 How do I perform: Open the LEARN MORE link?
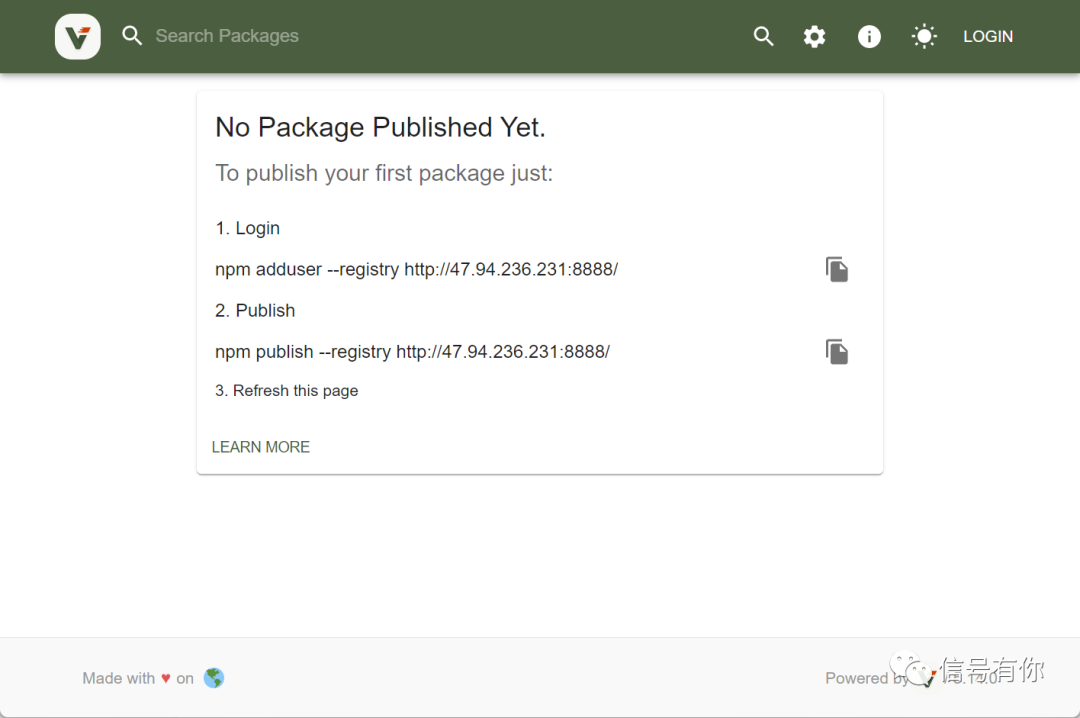[x=260, y=447]
